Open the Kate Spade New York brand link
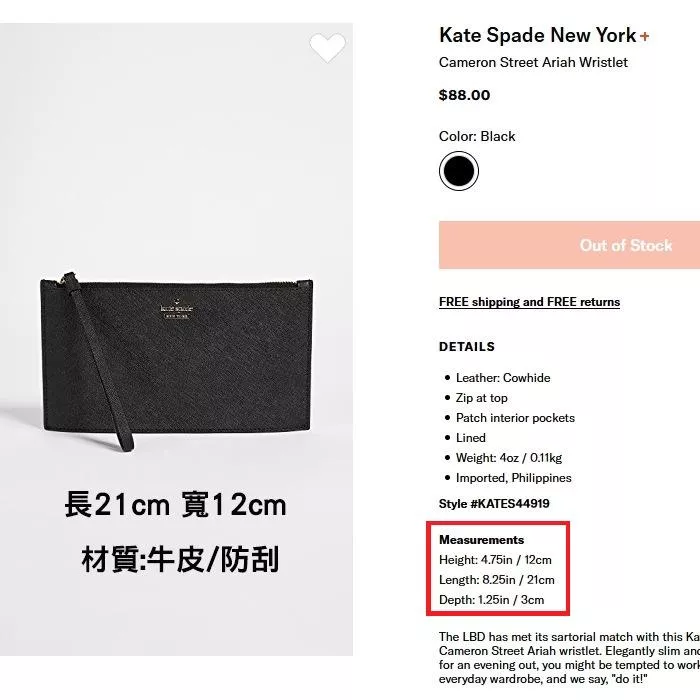This screenshot has width=700, height=700. (538, 35)
